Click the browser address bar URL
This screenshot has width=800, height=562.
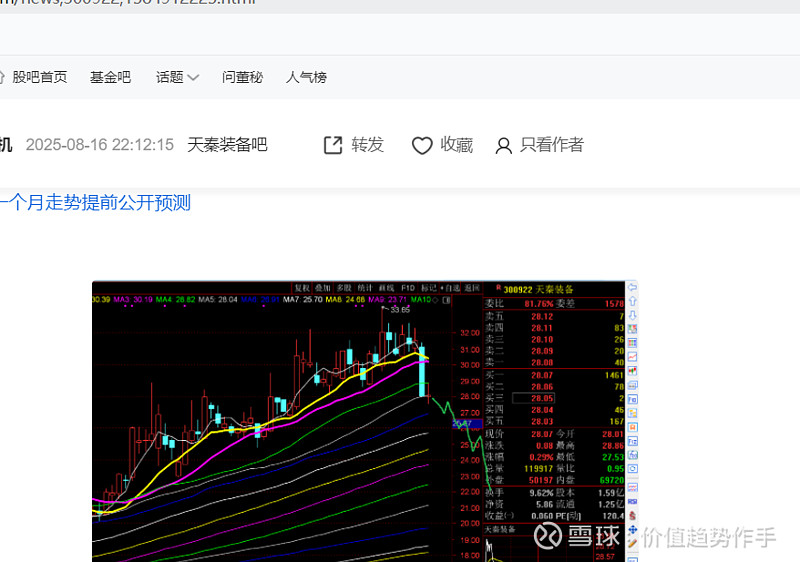[x=128, y=2]
